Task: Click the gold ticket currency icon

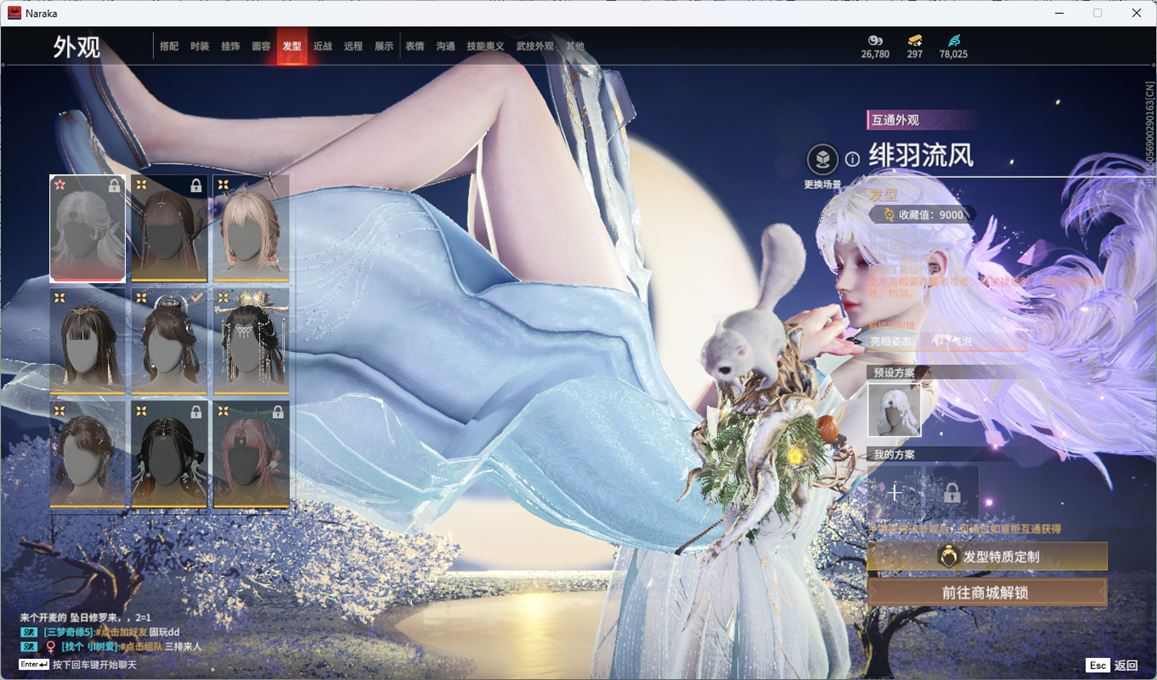Action: [x=914, y=40]
